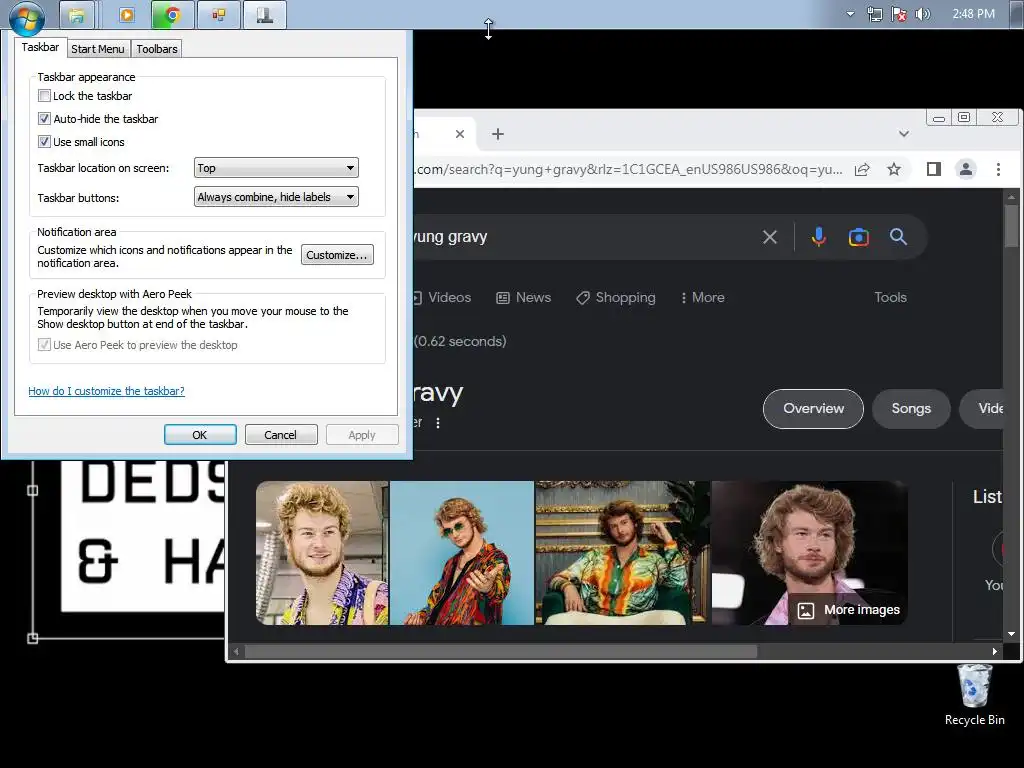Switch to Chrome via taskbar icon
Image resolution: width=1024 pixels, height=768 pixels.
172,15
